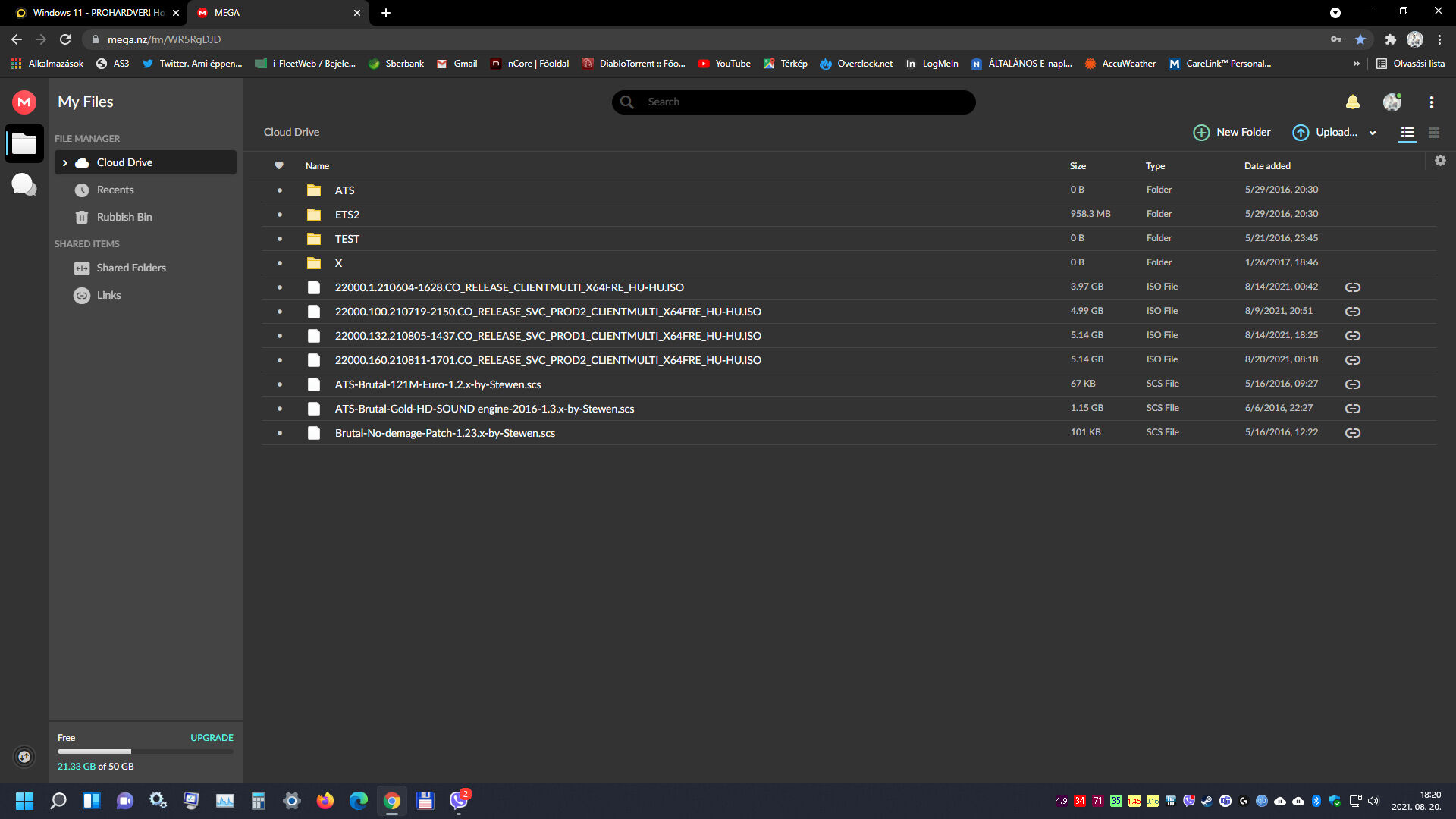Open the Upload dropdown arrow

coord(1373,133)
